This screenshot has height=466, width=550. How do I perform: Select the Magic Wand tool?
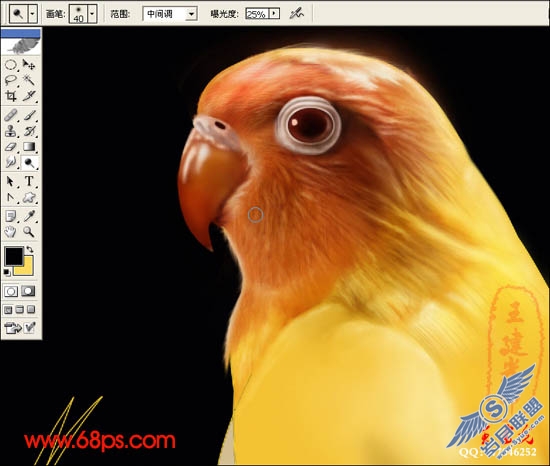(29, 80)
